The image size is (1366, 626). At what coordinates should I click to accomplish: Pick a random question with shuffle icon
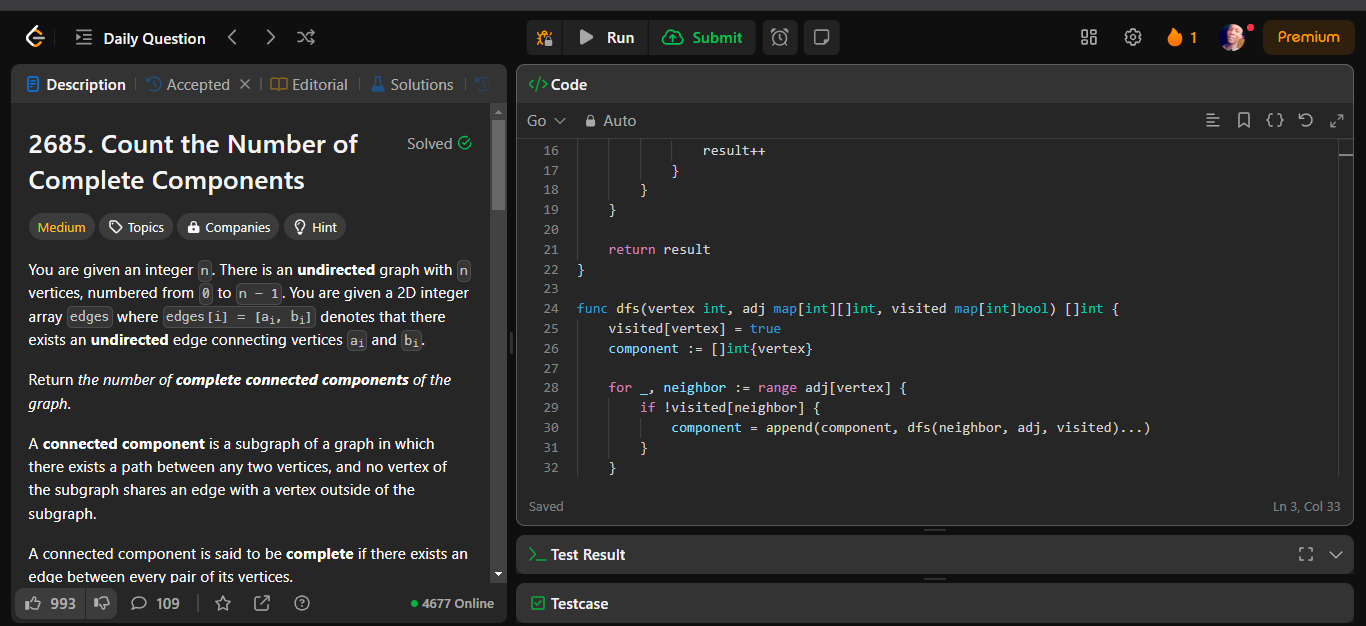point(306,38)
